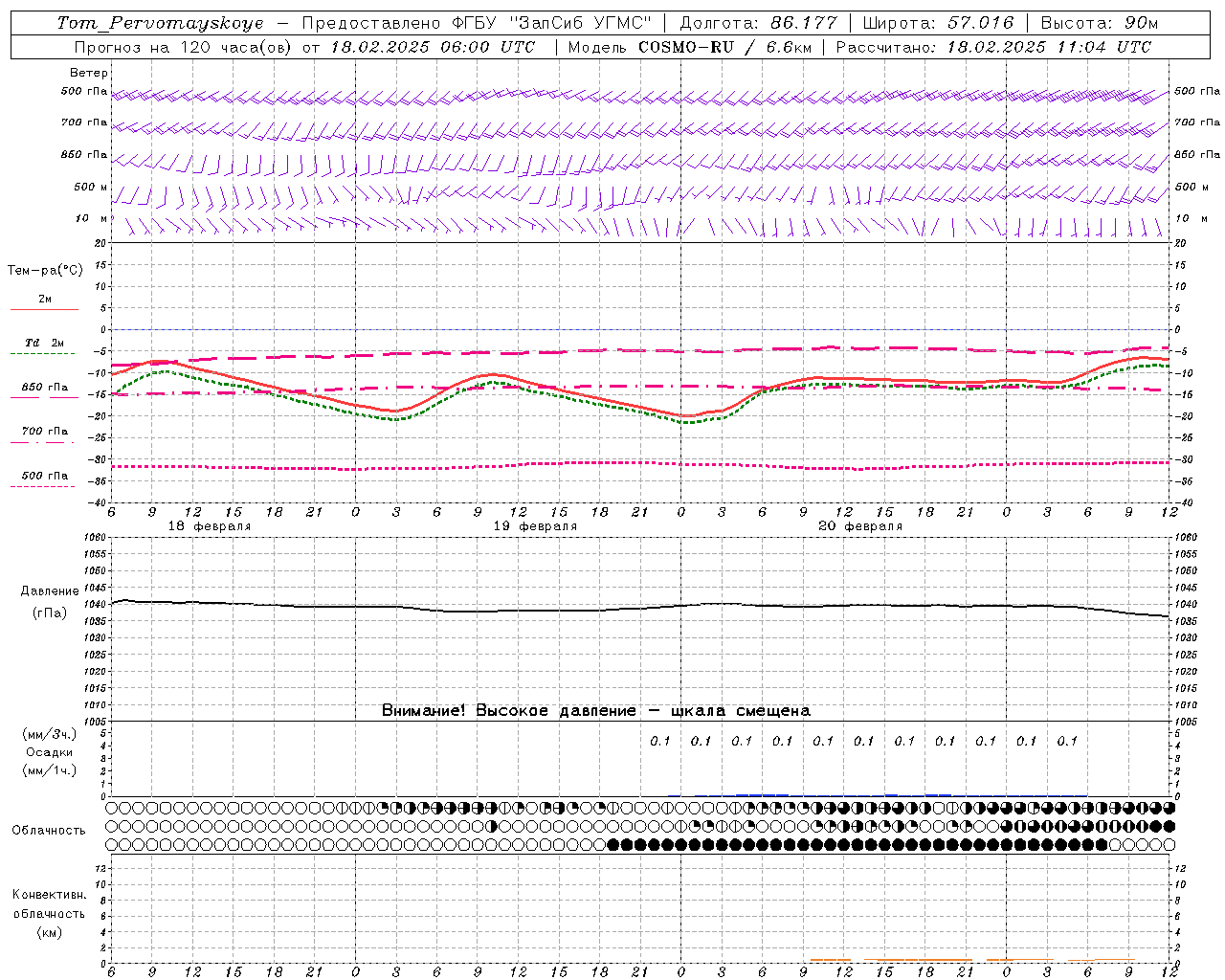
Task: Click the 'Высота: 90м' elevation value
Action: click(1099, 23)
